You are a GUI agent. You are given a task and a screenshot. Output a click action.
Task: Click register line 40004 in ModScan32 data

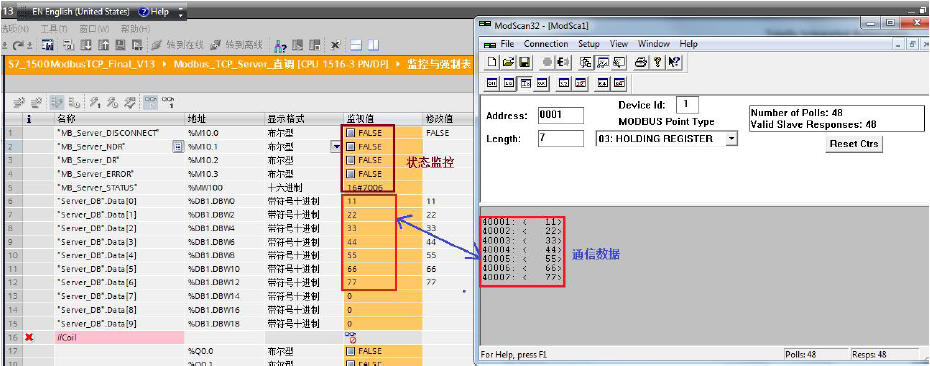521,250
